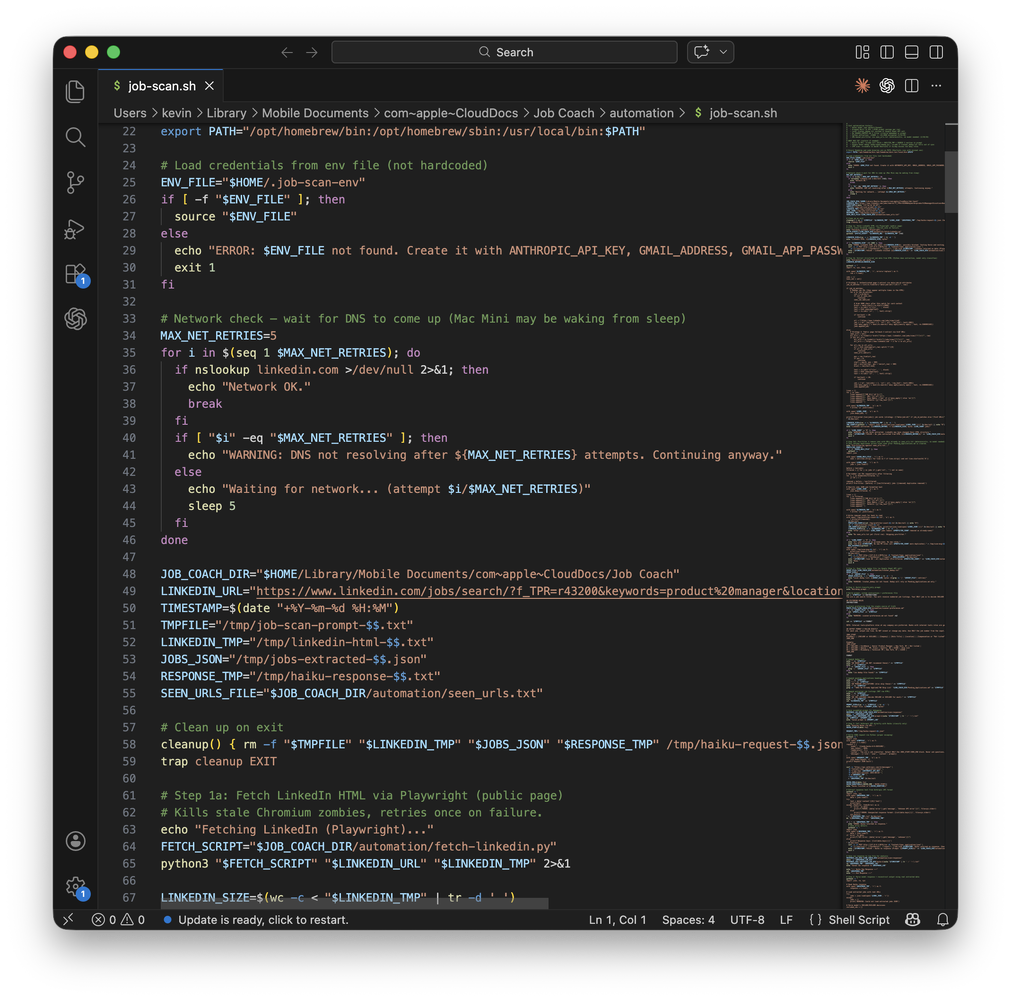Viewport: 1011px width, 1000px height.
Task: Click line number 48 in the gutter
Action: (x=129, y=574)
